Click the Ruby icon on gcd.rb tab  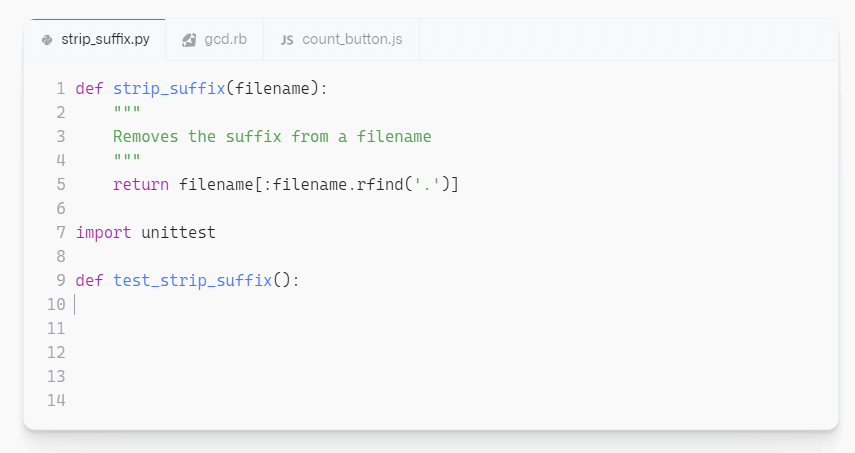coord(189,41)
